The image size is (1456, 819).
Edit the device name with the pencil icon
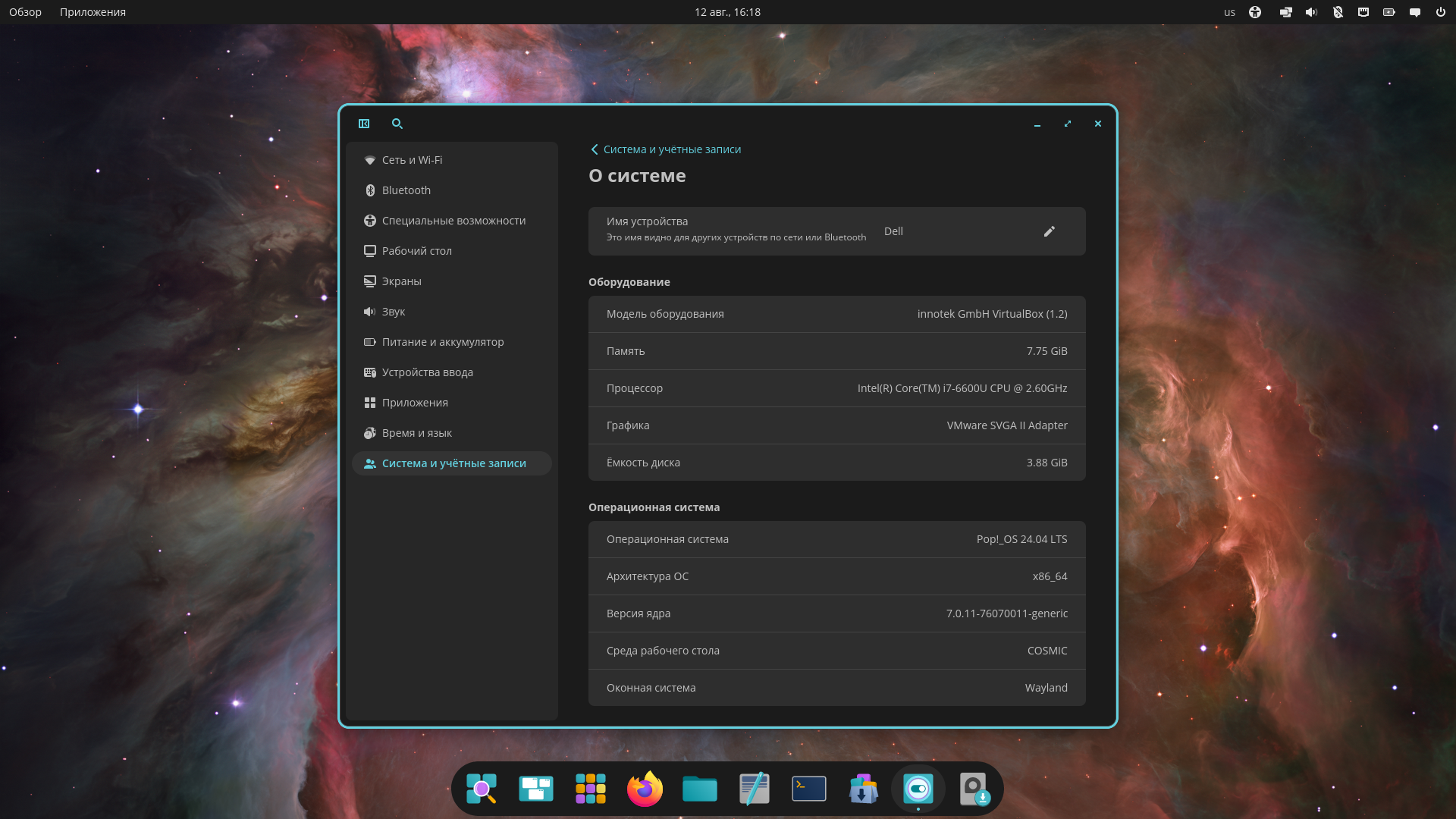pyautogui.click(x=1050, y=231)
